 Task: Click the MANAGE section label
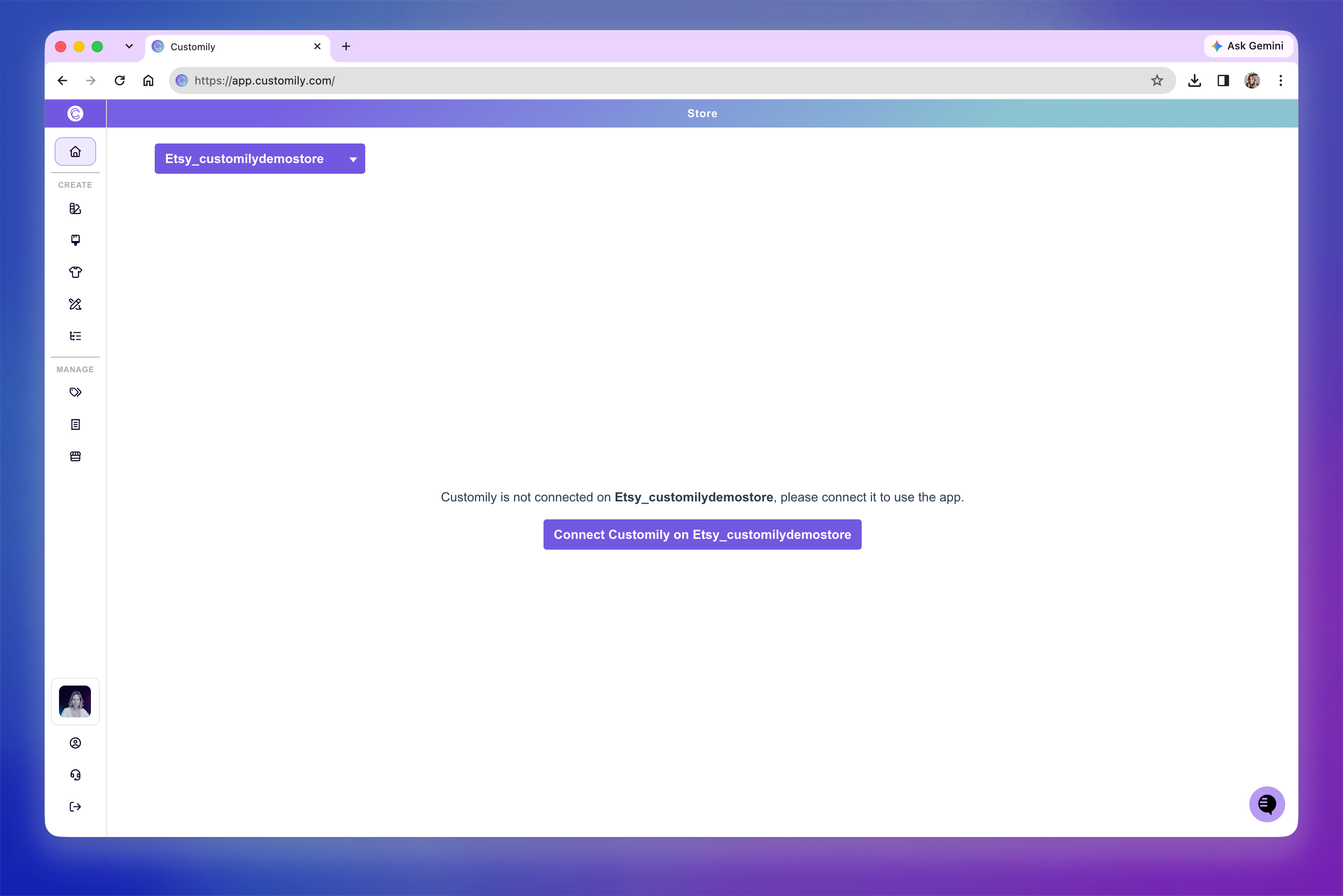[x=75, y=370]
